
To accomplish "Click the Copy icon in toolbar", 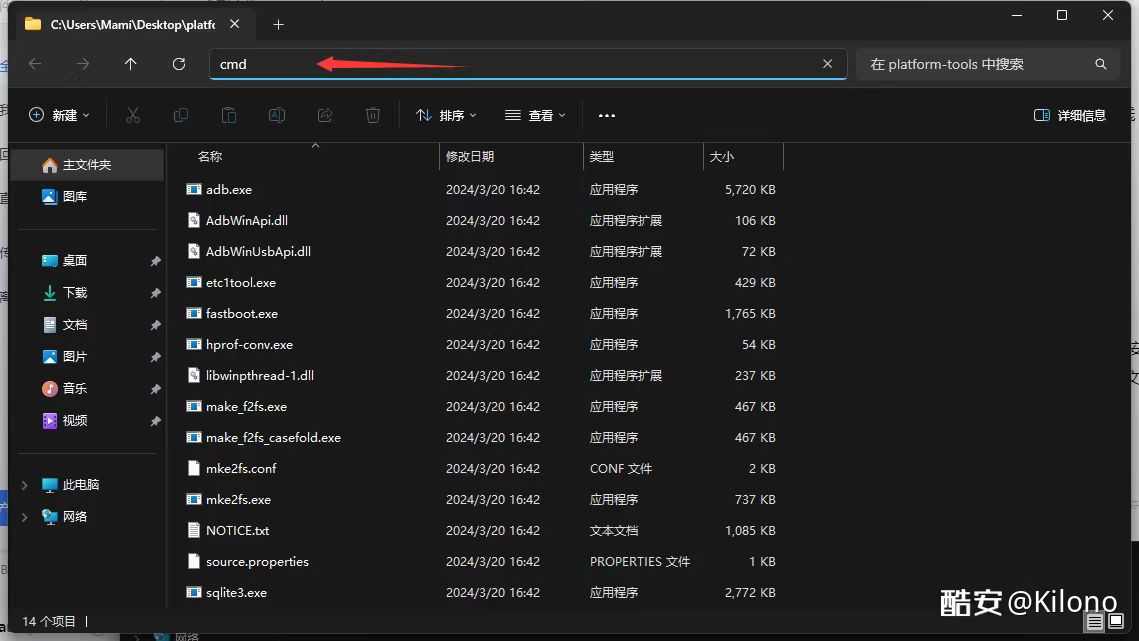I will [x=181, y=115].
